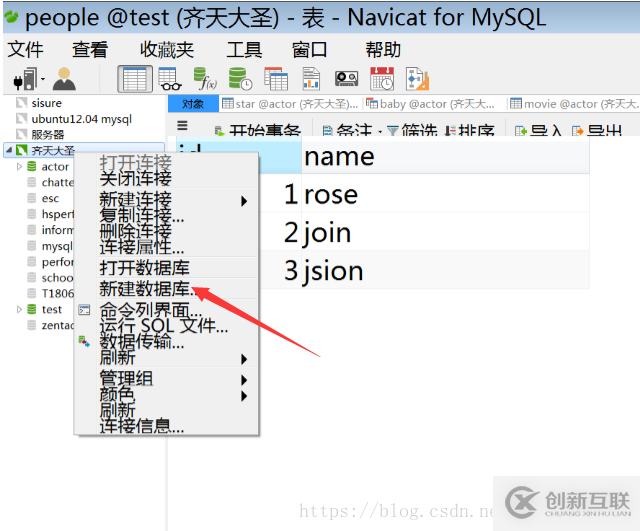The image size is (640, 531).
Task: Open the Function toolbar icon
Action: click(x=205, y=79)
